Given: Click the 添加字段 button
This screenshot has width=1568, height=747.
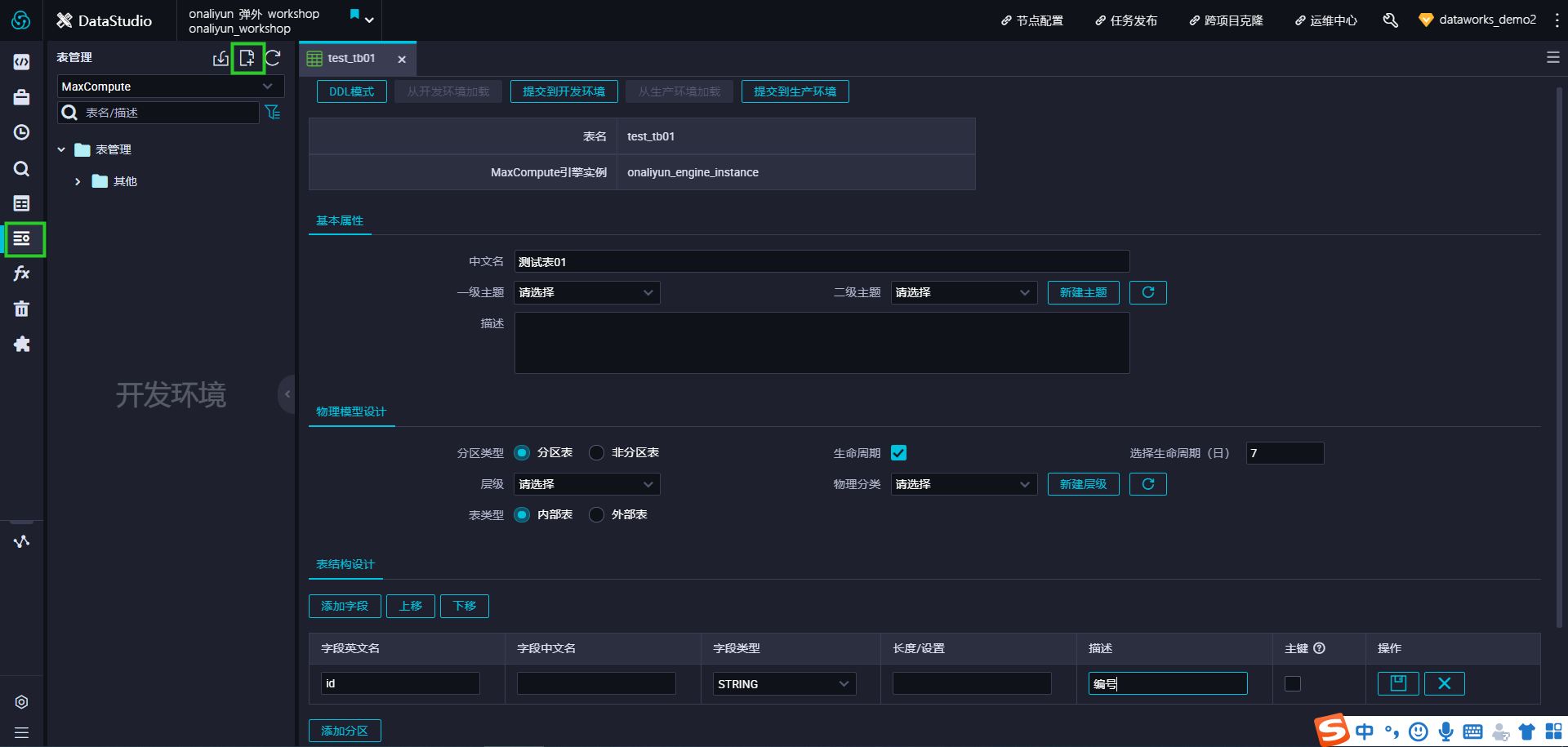Looking at the screenshot, I should pos(345,606).
